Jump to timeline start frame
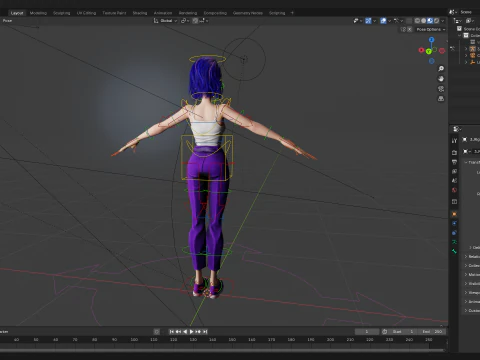Screen dimensions: 480x360 click(x=172, y=332)
